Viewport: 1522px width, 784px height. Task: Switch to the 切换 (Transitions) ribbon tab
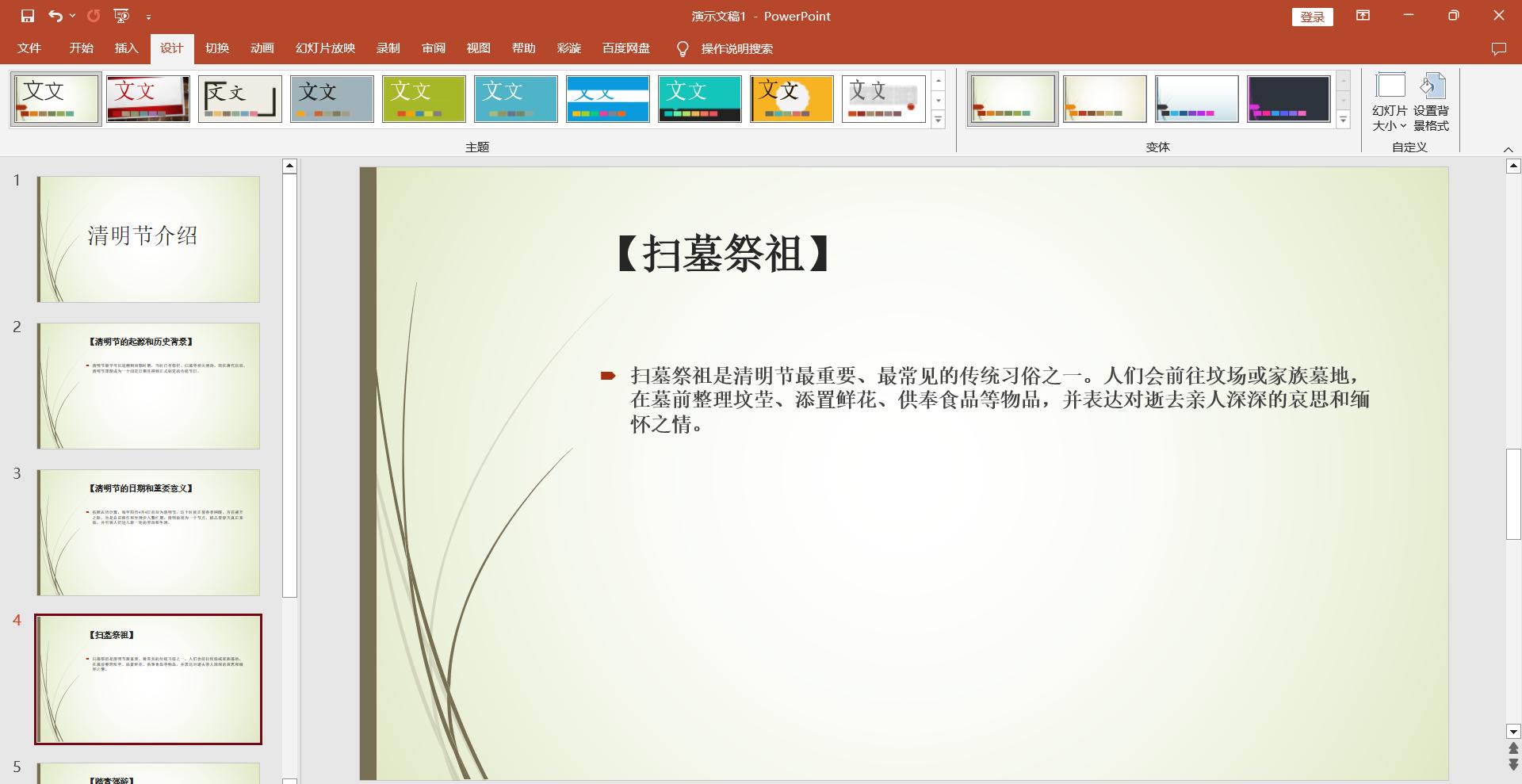pyautogui.click(x=216, y=48)
